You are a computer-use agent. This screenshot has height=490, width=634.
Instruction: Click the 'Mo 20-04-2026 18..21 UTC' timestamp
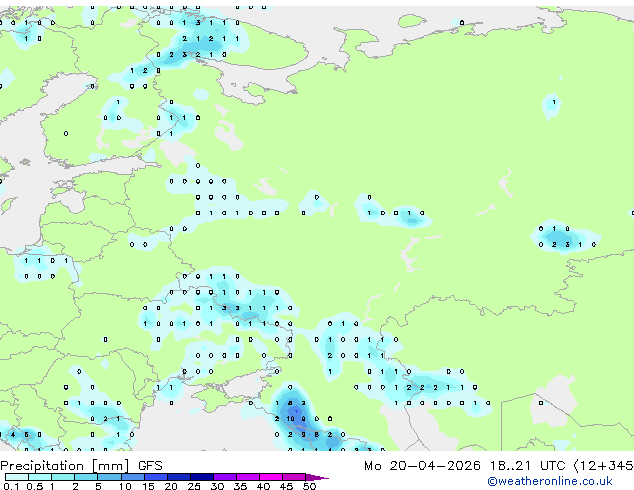(465, 466)
